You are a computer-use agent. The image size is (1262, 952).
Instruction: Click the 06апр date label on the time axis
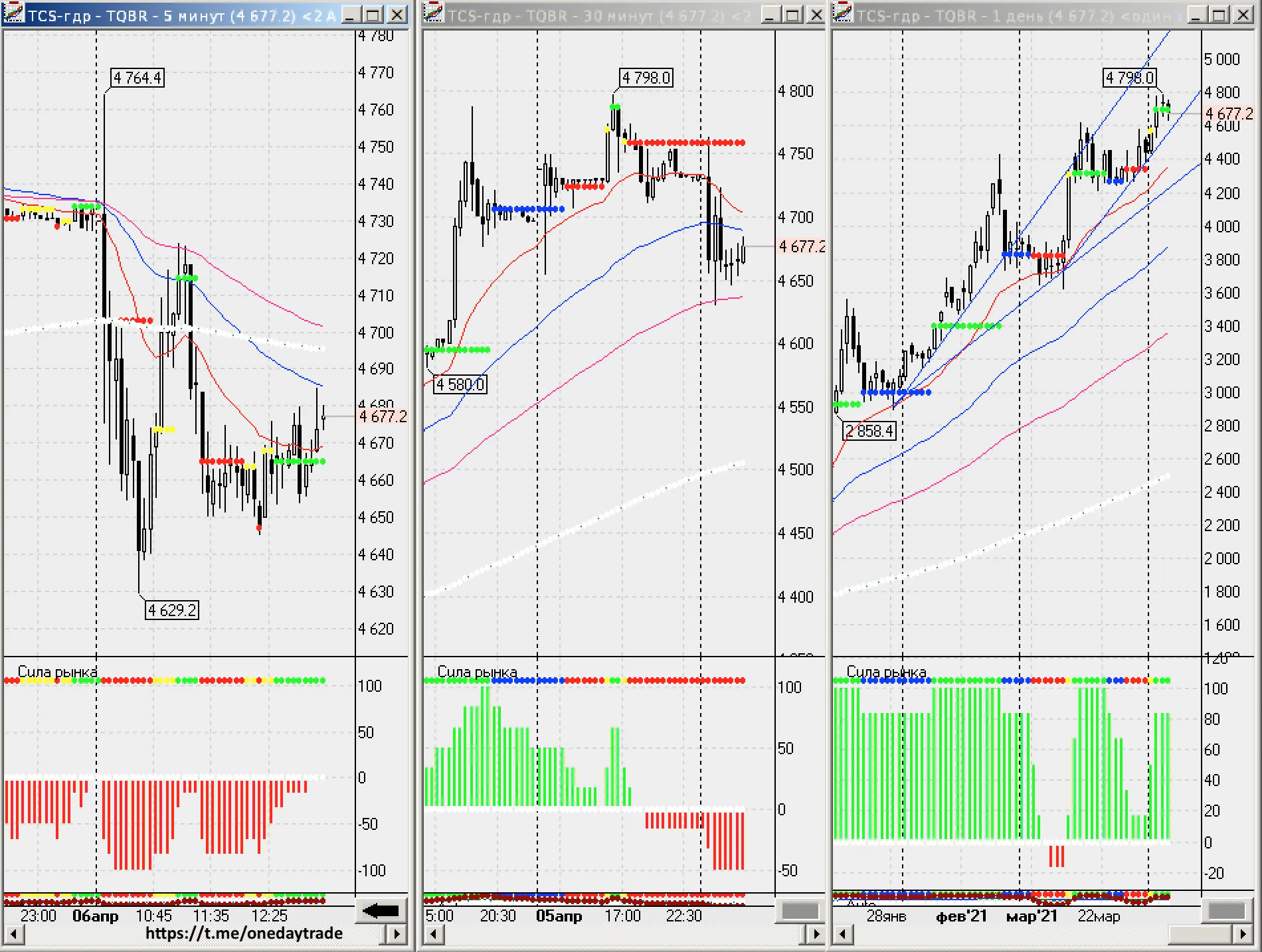[95, 916]
